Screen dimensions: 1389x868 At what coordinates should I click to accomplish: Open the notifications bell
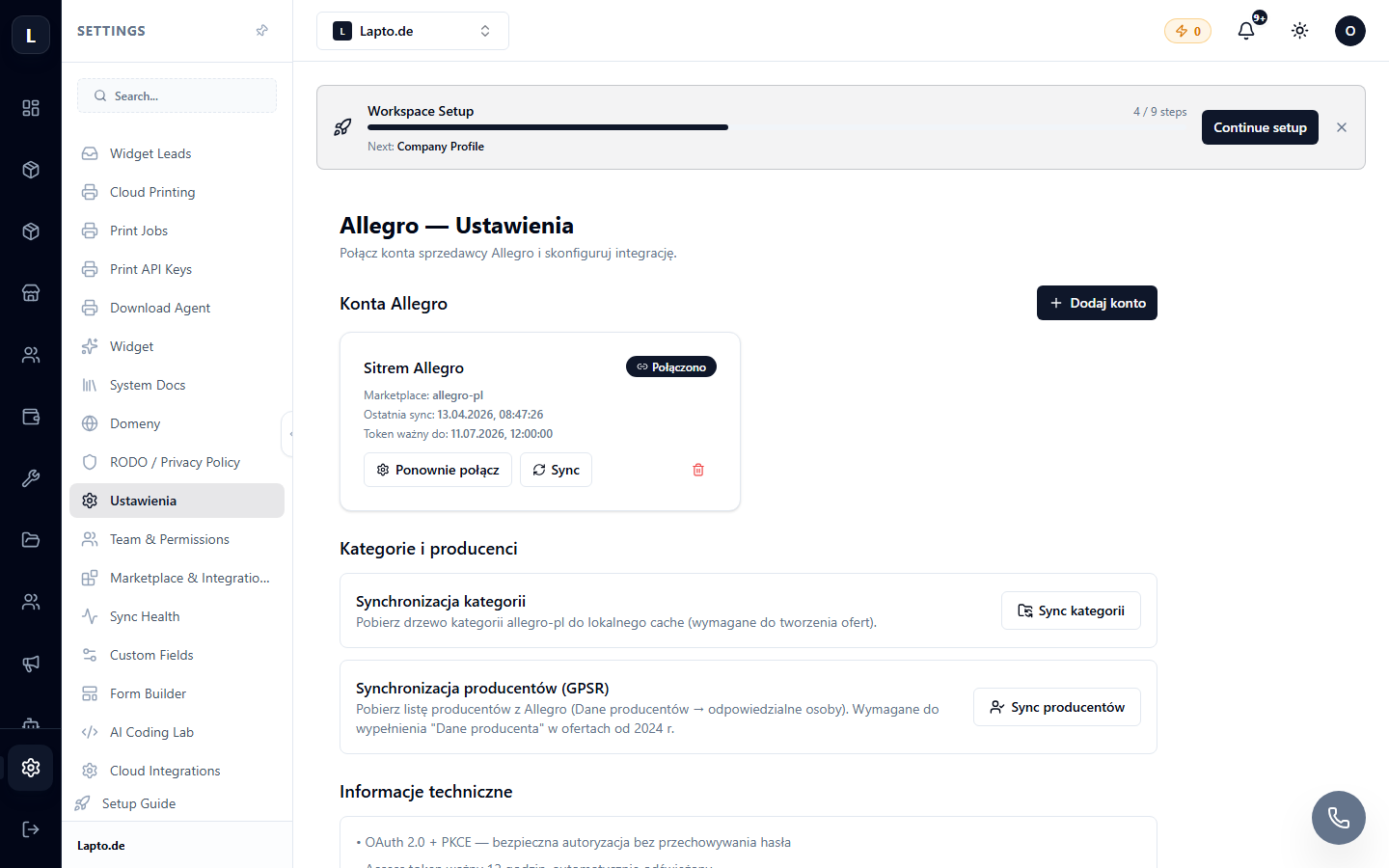coord(1246,31)
